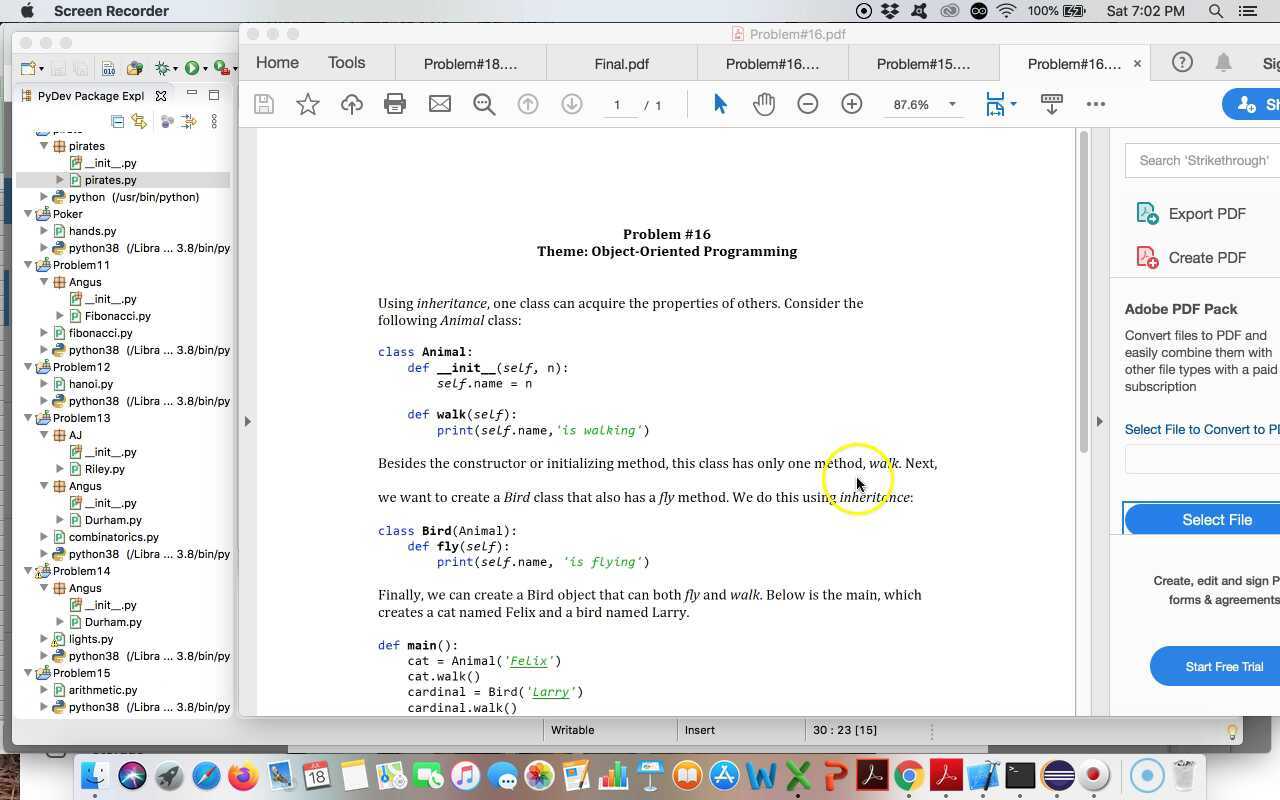Add PDF to favorites with the star icon
Viewport: 1280px width, 800px height.
tap(308, 103)
